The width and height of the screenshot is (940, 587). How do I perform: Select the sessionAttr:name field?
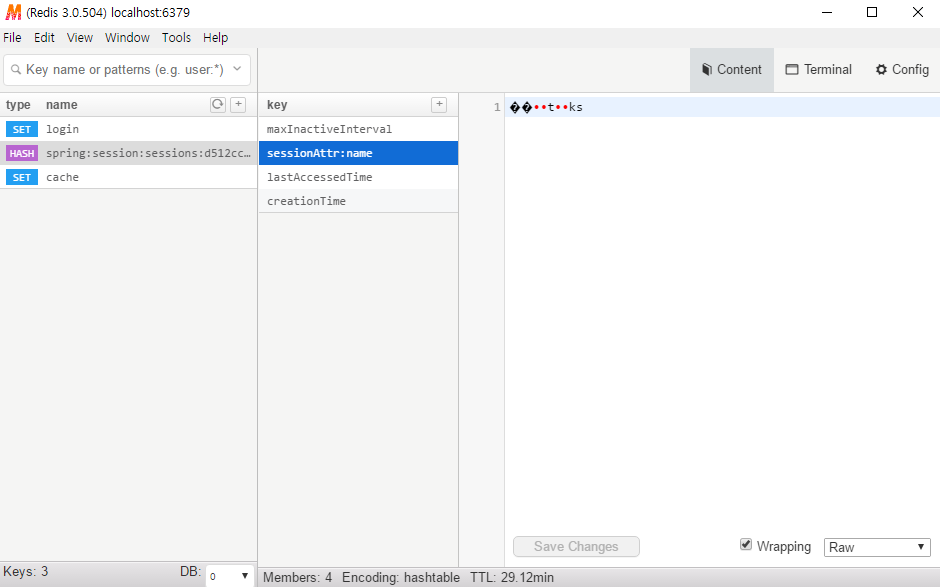coord(358,153)
